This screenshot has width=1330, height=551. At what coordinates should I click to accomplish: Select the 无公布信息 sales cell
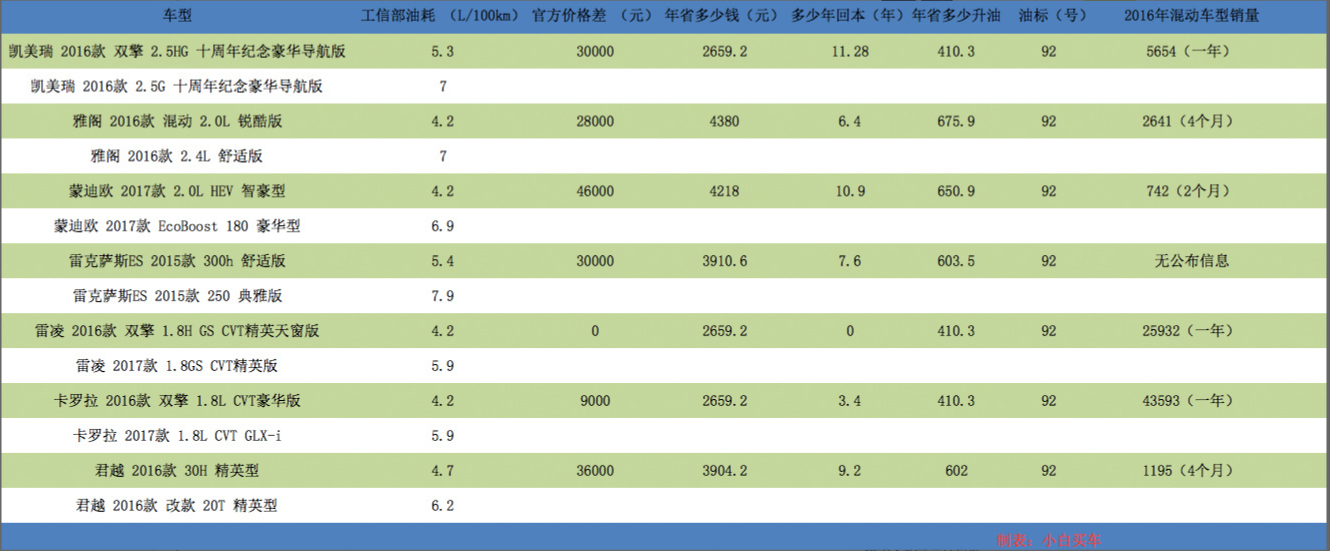(x=1190, y=261)
